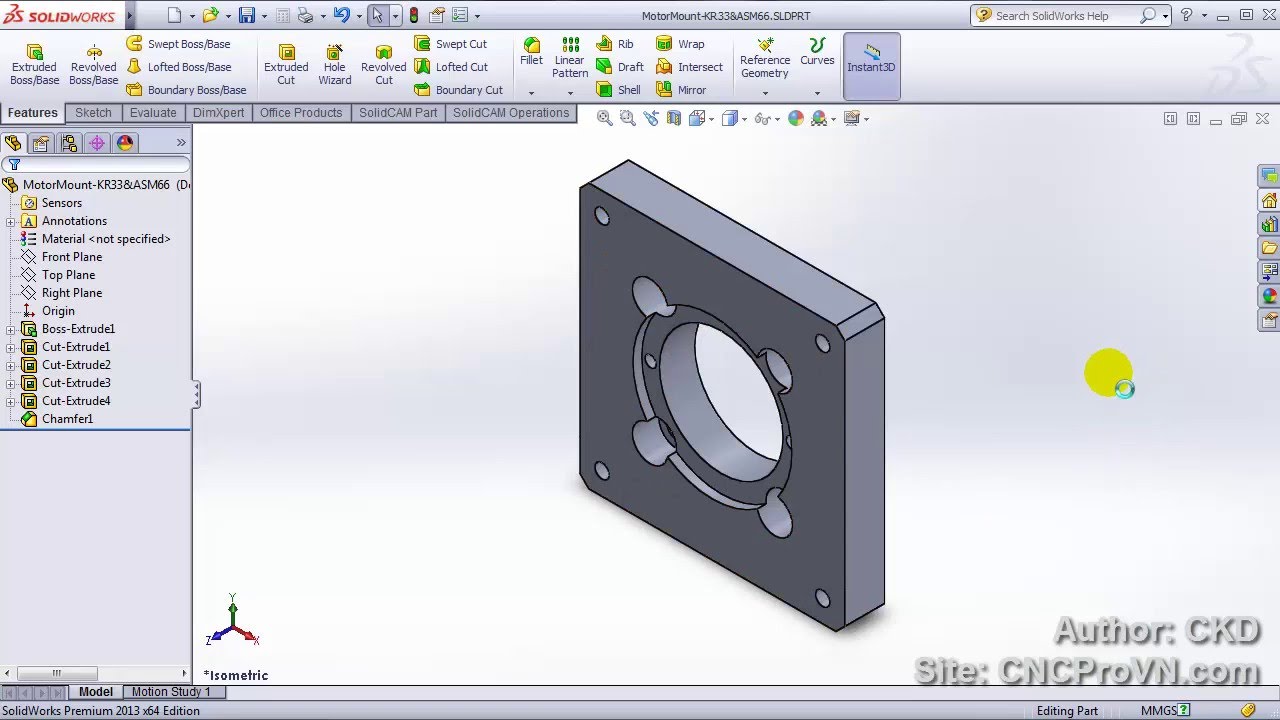The image size is (1280, 720).
Task: Click the Save icon in the top toolbar
Action: (x=246, y=15)
